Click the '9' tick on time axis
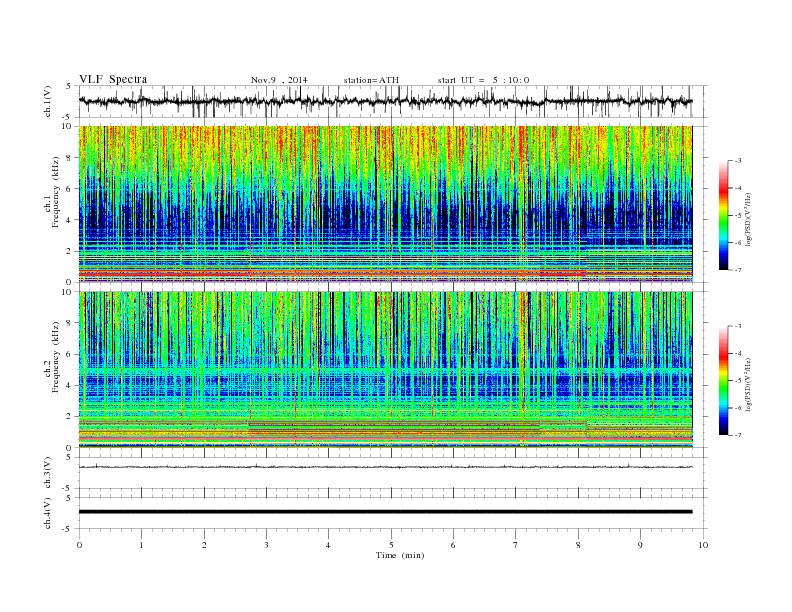The width and height of the screenshot is (792, 612). (x=640, y=545)
